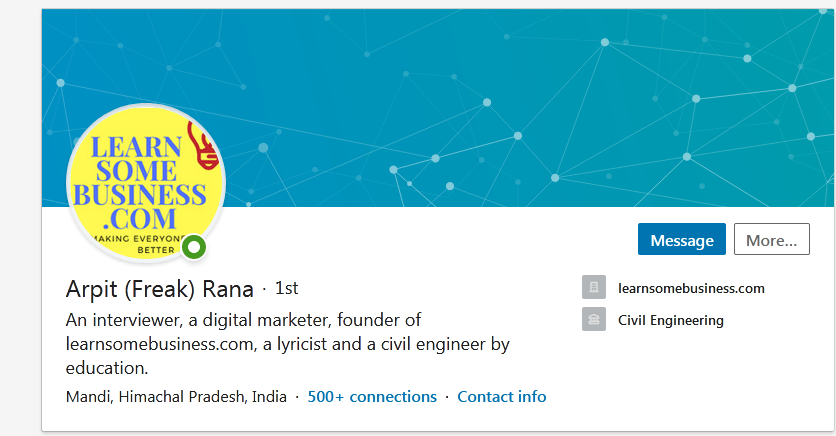Image resolution: width=836 pixels, height=436 pixels.
Task: Click the green online status indicator
Action: [x=194, y=247]
